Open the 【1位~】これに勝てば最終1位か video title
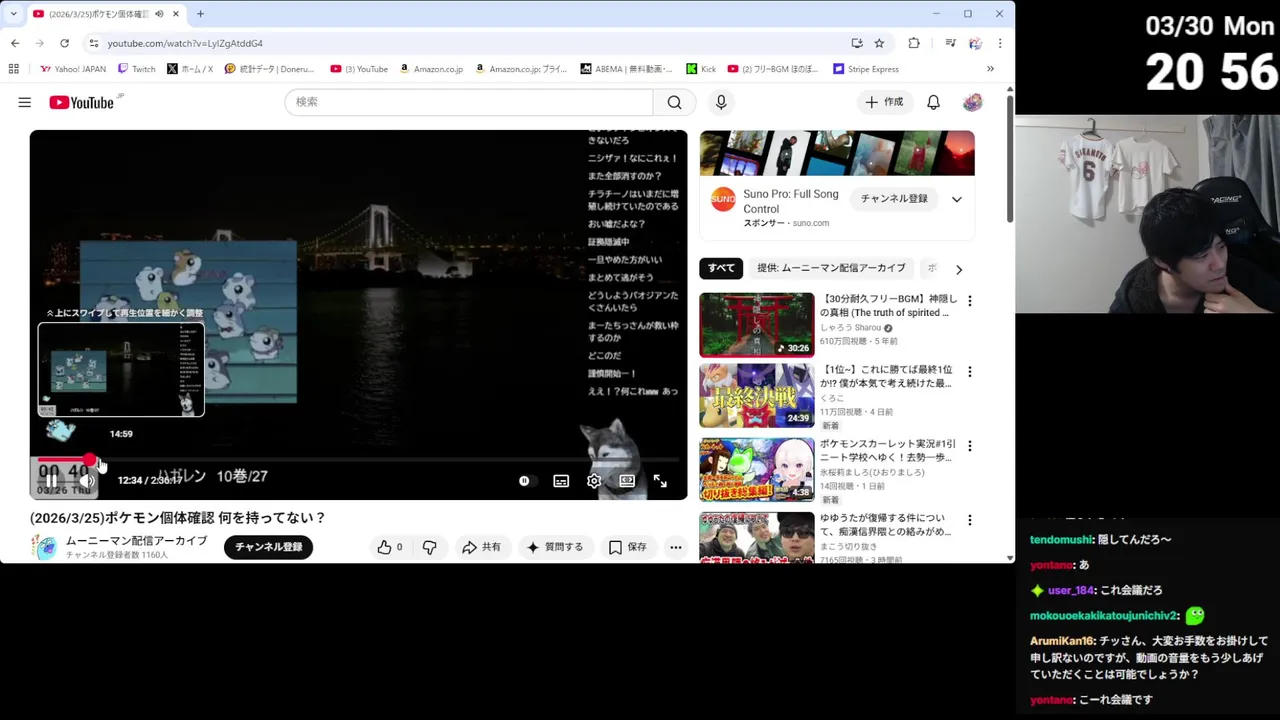1280x720 pixels. [x=888, y=376]
